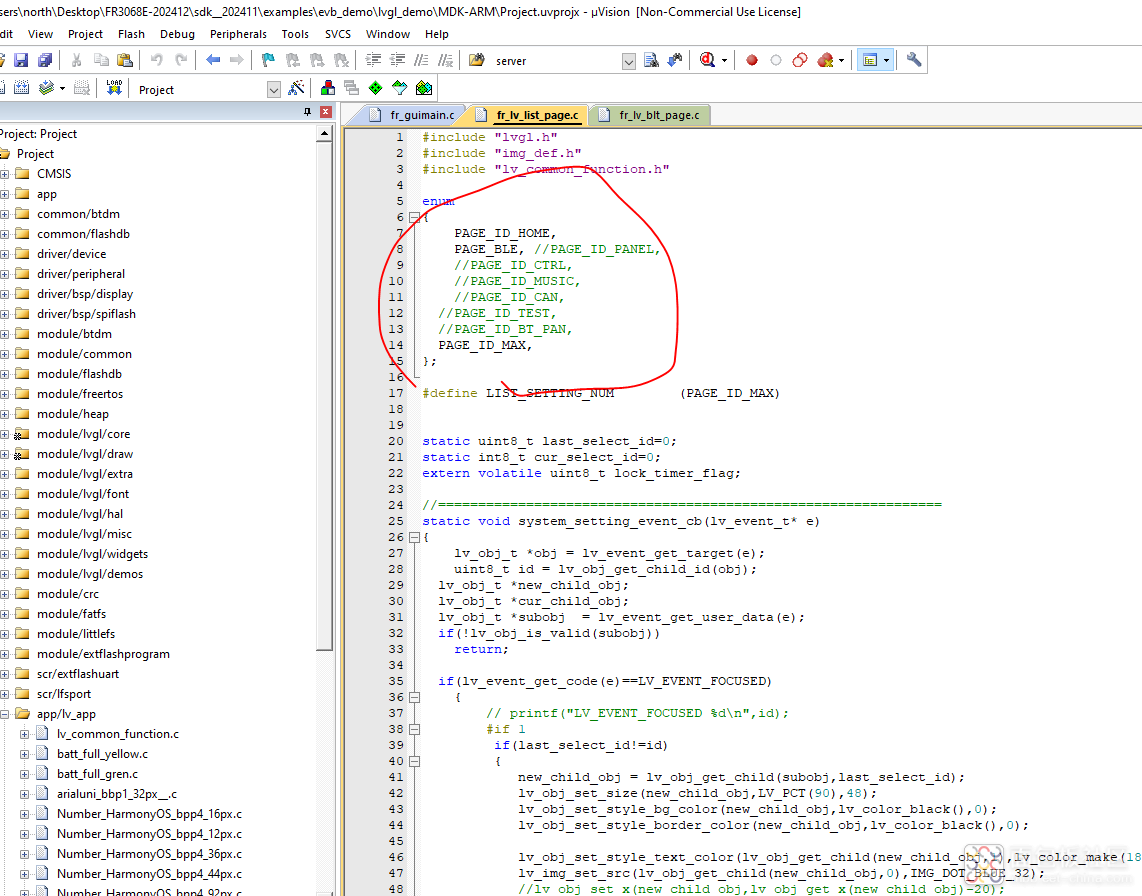Select driver/bsp/display group
Viewport: 1142px width, 896px height.
point(85,294)
